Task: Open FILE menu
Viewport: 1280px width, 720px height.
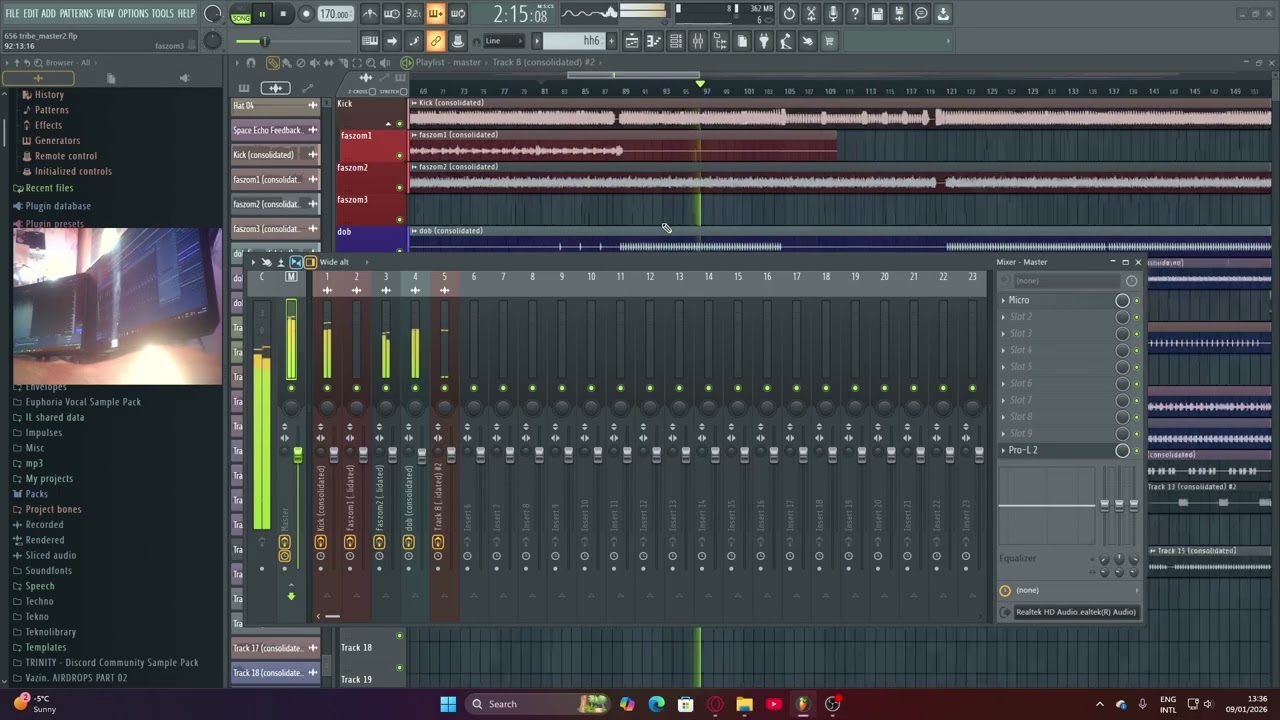Action: (x=13, y=14)
